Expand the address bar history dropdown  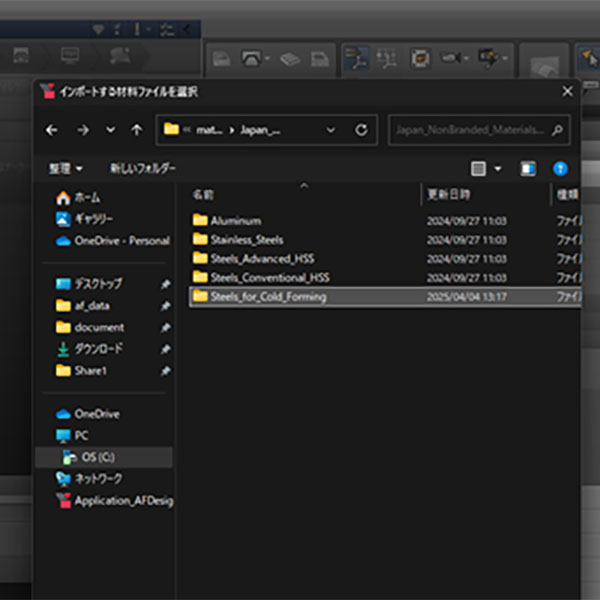tap(331, 130)
